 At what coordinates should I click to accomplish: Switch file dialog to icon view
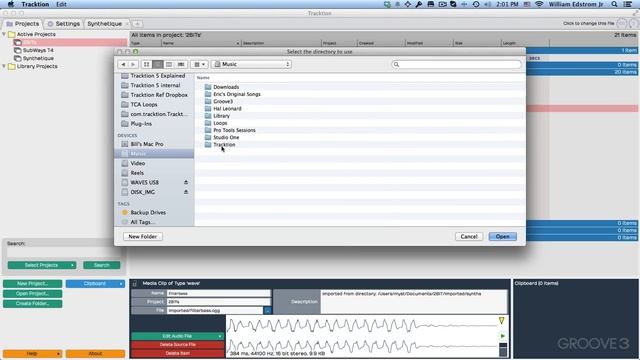147,64
